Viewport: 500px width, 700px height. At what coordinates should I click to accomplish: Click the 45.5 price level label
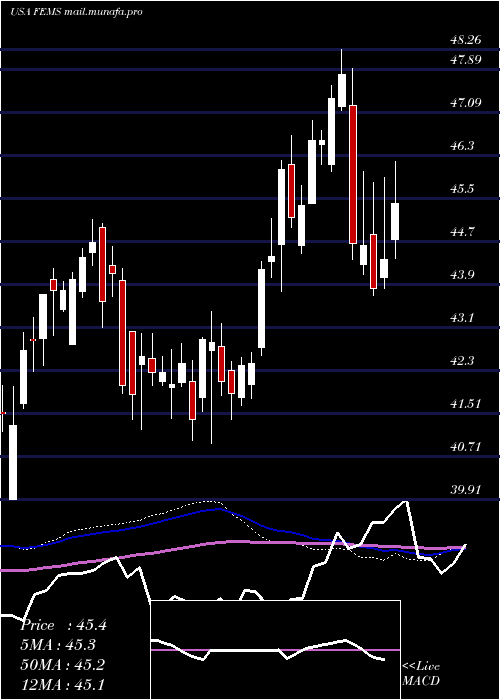[462, 189]
